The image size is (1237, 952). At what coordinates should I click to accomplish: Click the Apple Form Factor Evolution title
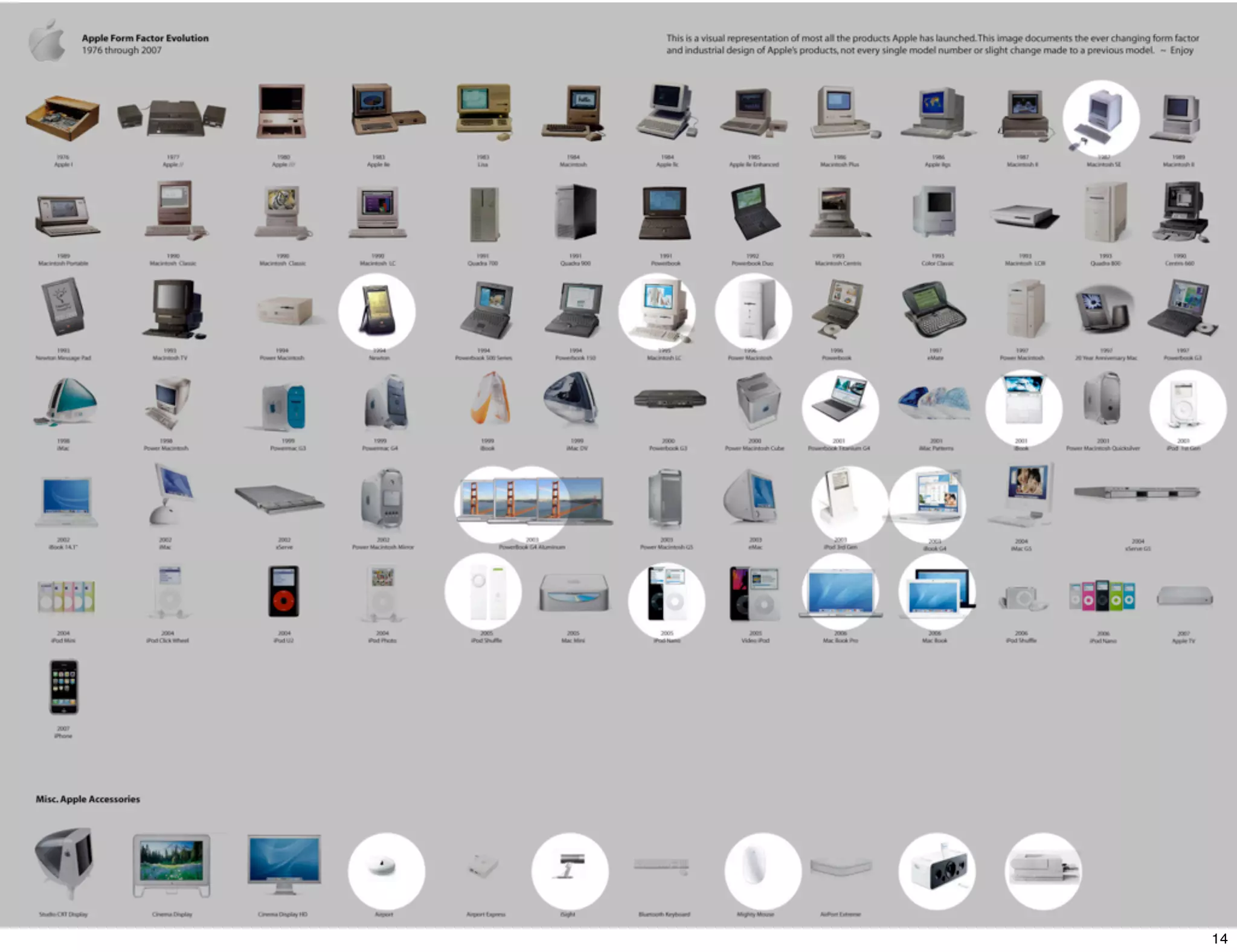pos(145,38)
